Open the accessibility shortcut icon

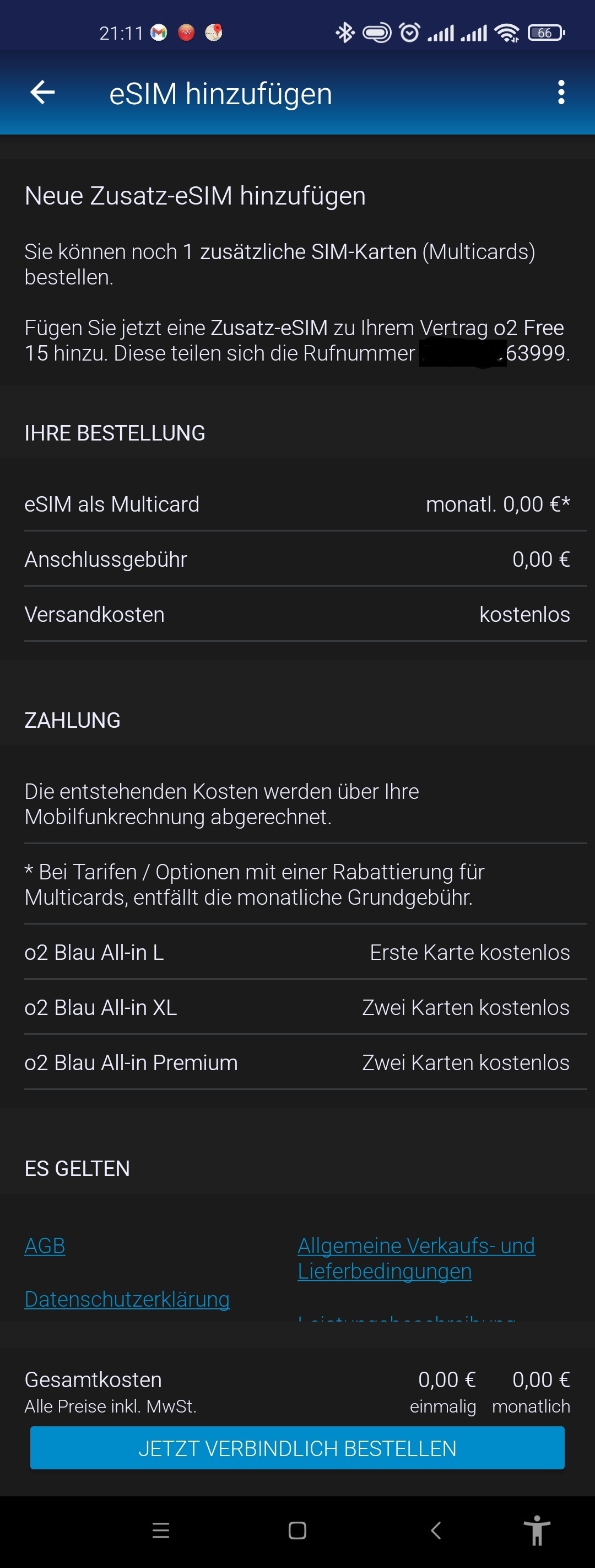(537, 1529)
